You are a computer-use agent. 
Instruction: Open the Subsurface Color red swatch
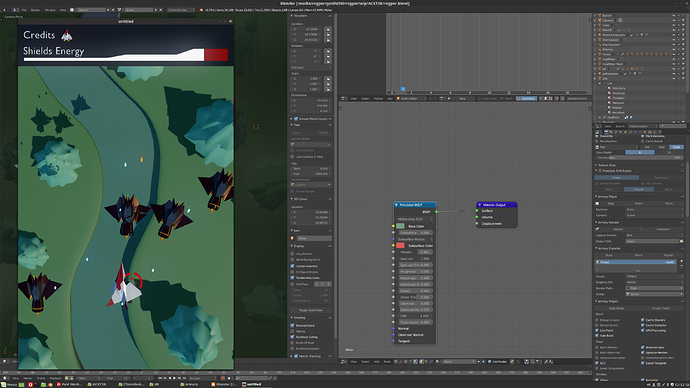[400, 245]
